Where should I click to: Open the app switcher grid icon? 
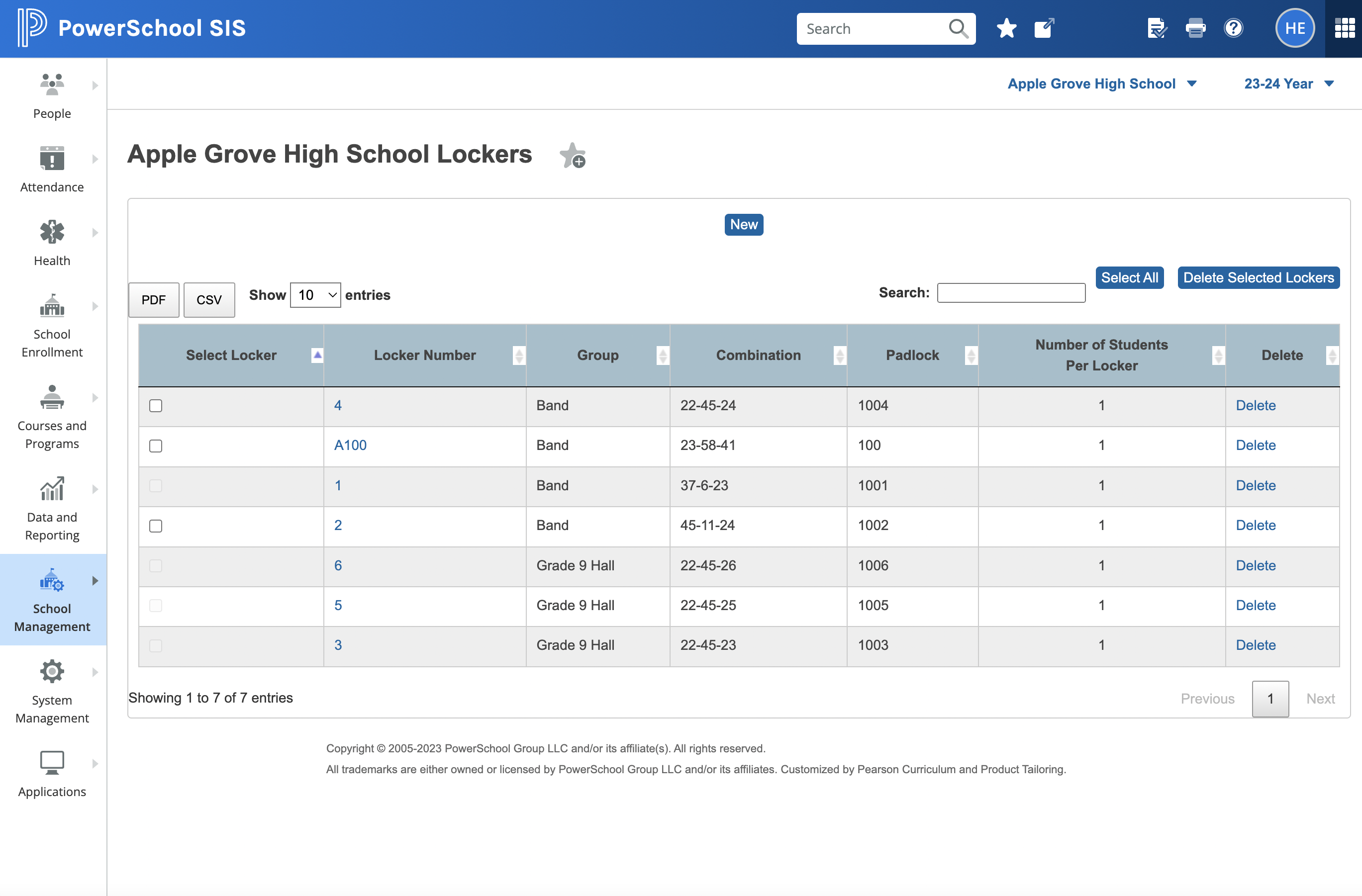[1344, 27]
